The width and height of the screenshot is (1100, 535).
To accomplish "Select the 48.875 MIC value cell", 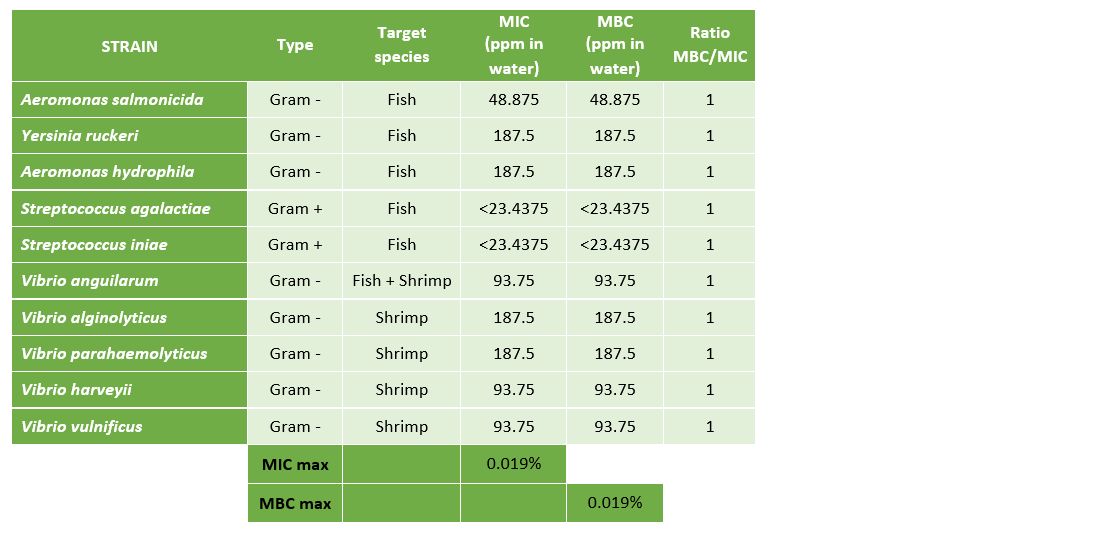I will [513, 100].
